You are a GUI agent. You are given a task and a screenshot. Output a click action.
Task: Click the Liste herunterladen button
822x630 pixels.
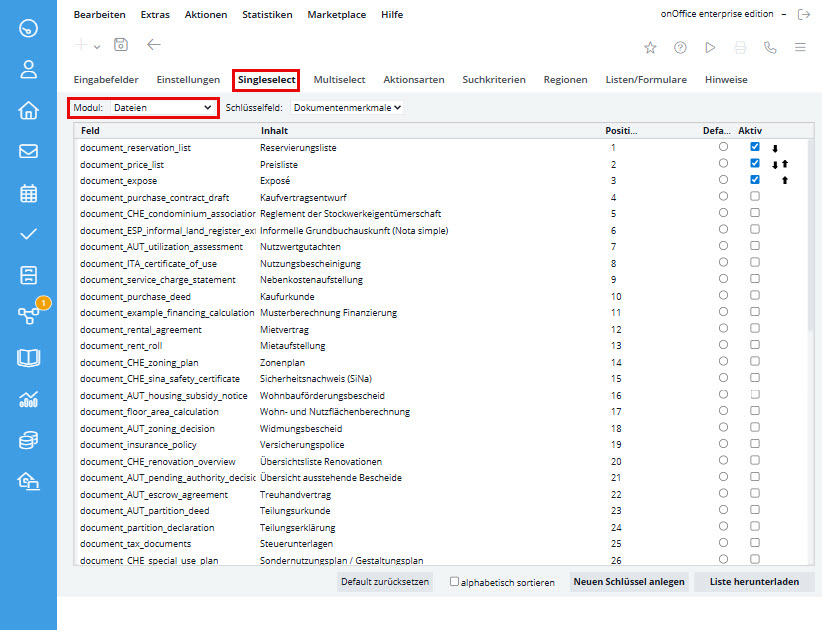click(754, 581)
